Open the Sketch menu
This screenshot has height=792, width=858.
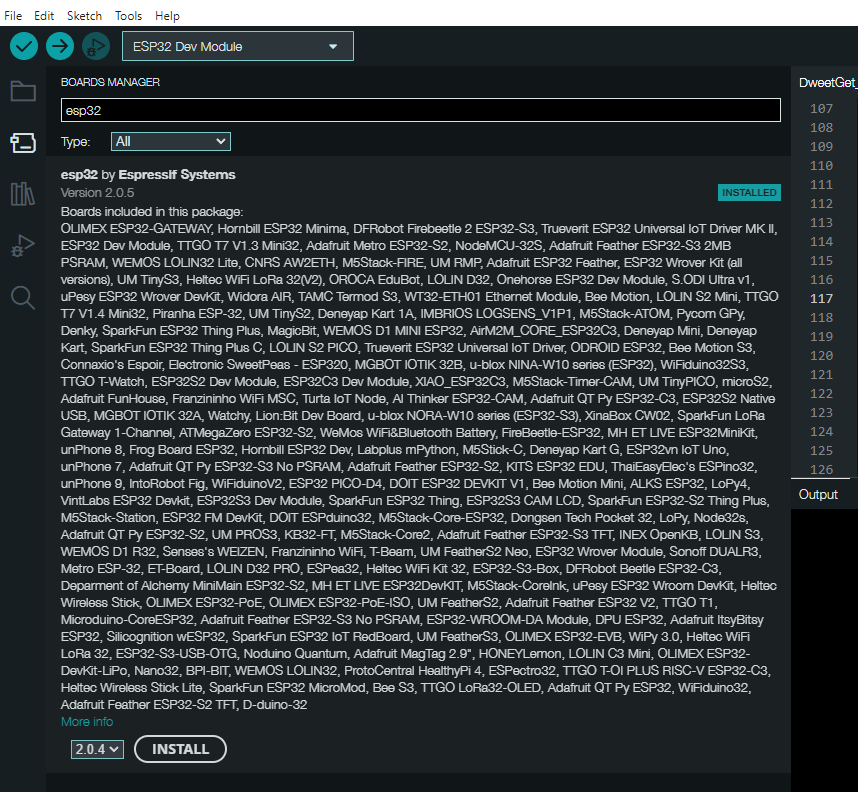point(84,16)
